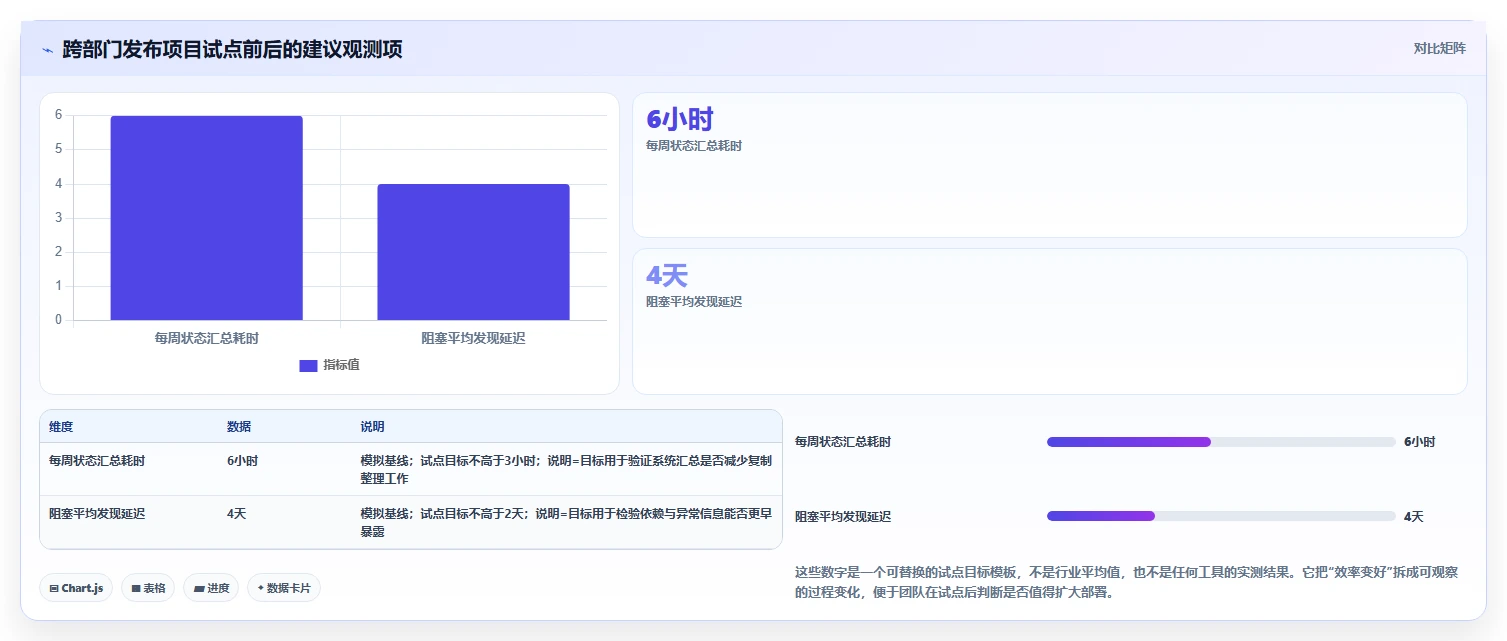The width and height of the screenshot is (1507, 641).
Task: Click the 阻塞平均发现延迟 chart bar
Action: (473, 252)
